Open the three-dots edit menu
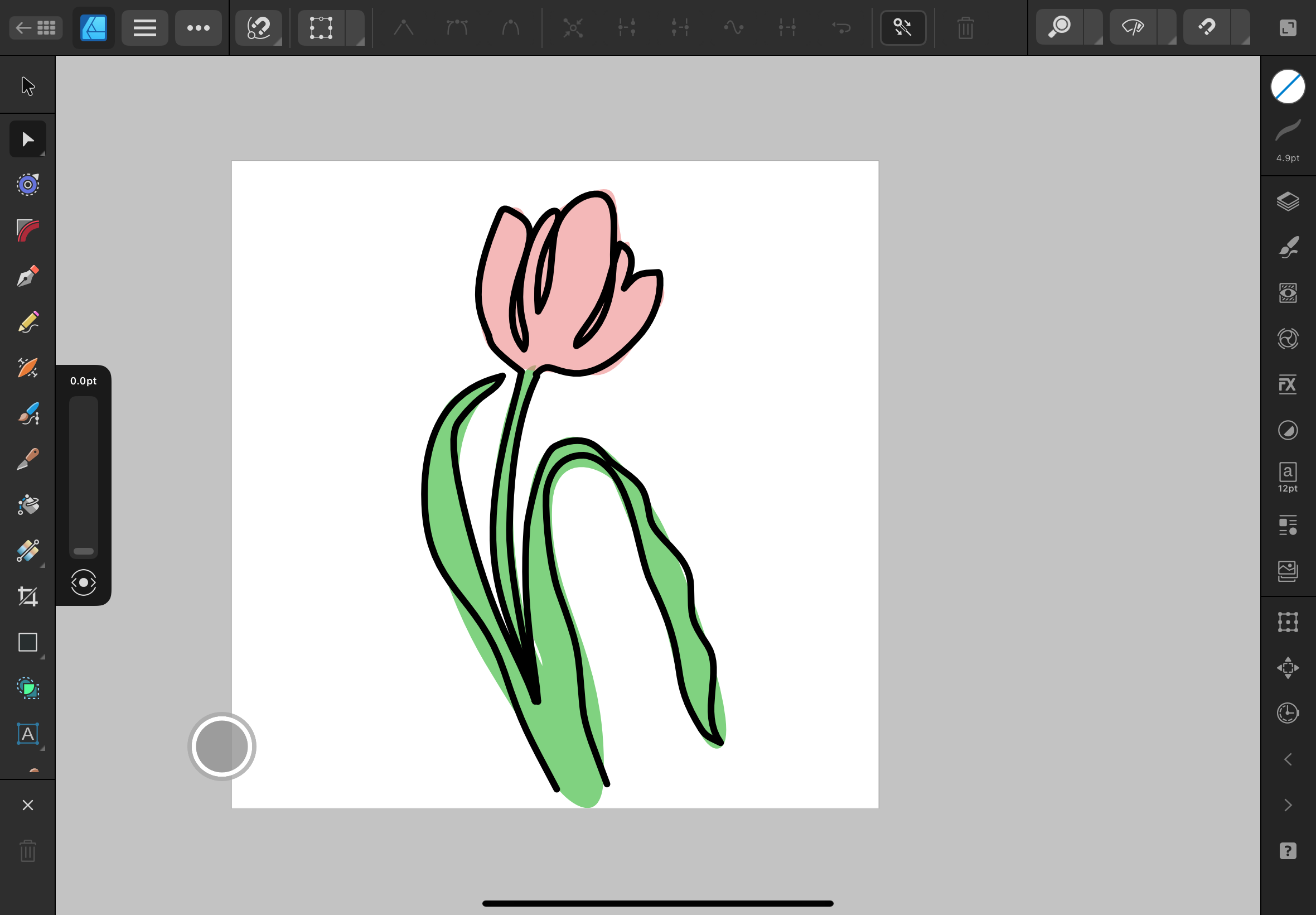Viewport: 1316px width, 915px height. pos(198,27)
